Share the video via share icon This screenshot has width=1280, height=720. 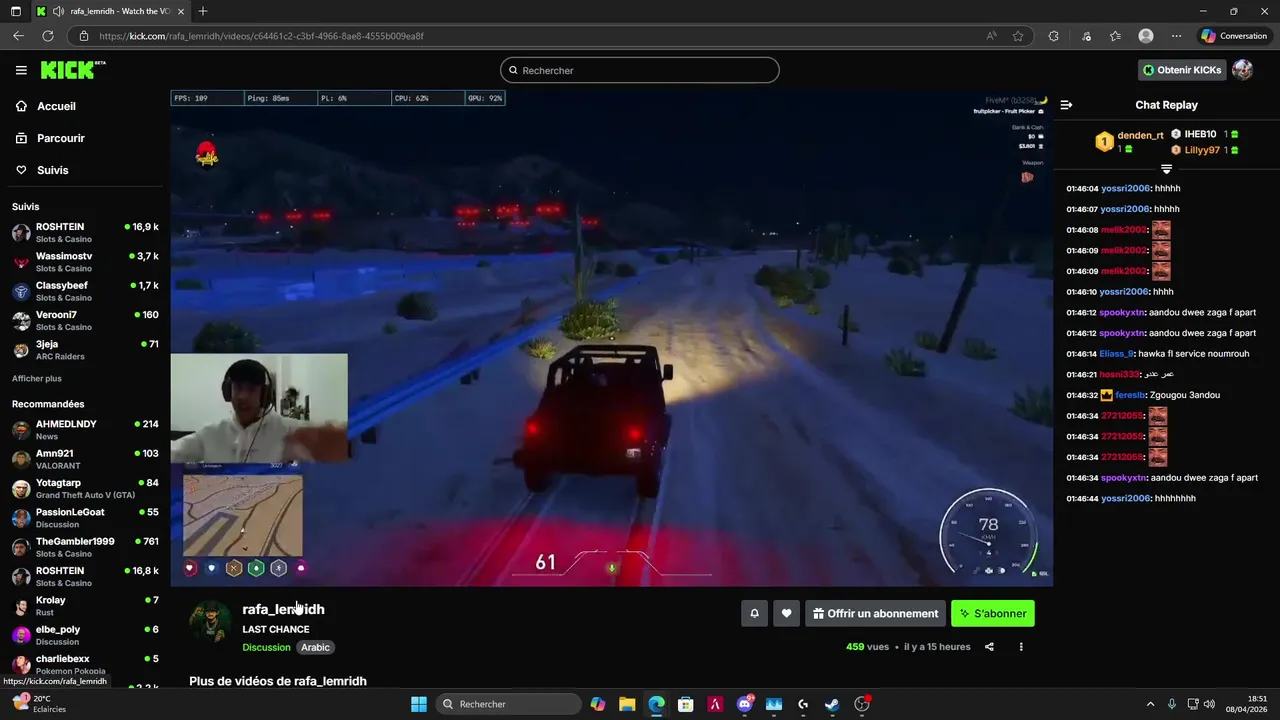pos(989,647)
